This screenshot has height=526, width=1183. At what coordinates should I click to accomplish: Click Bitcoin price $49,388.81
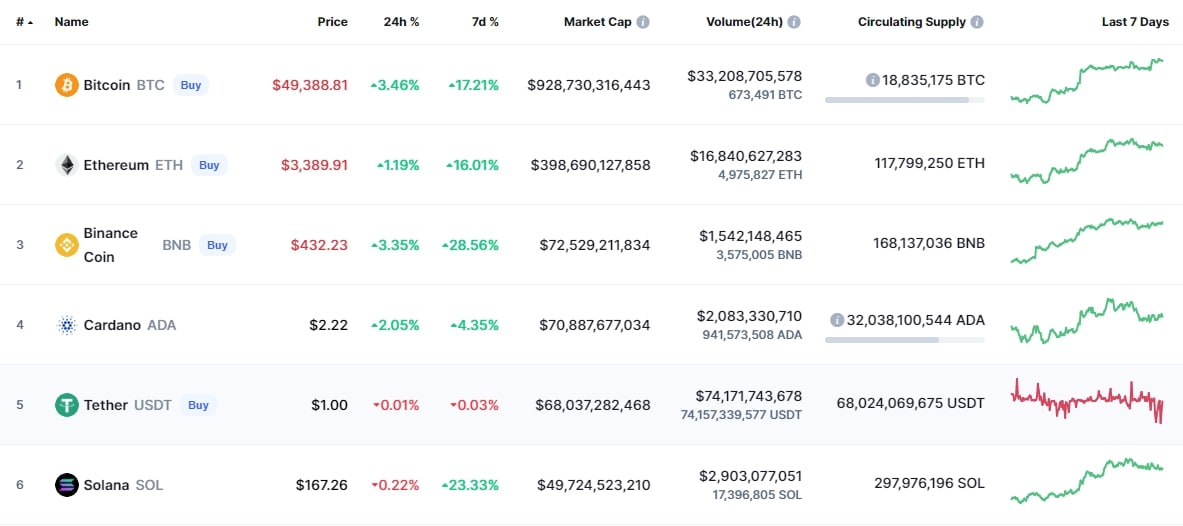[x=310, y=85]
